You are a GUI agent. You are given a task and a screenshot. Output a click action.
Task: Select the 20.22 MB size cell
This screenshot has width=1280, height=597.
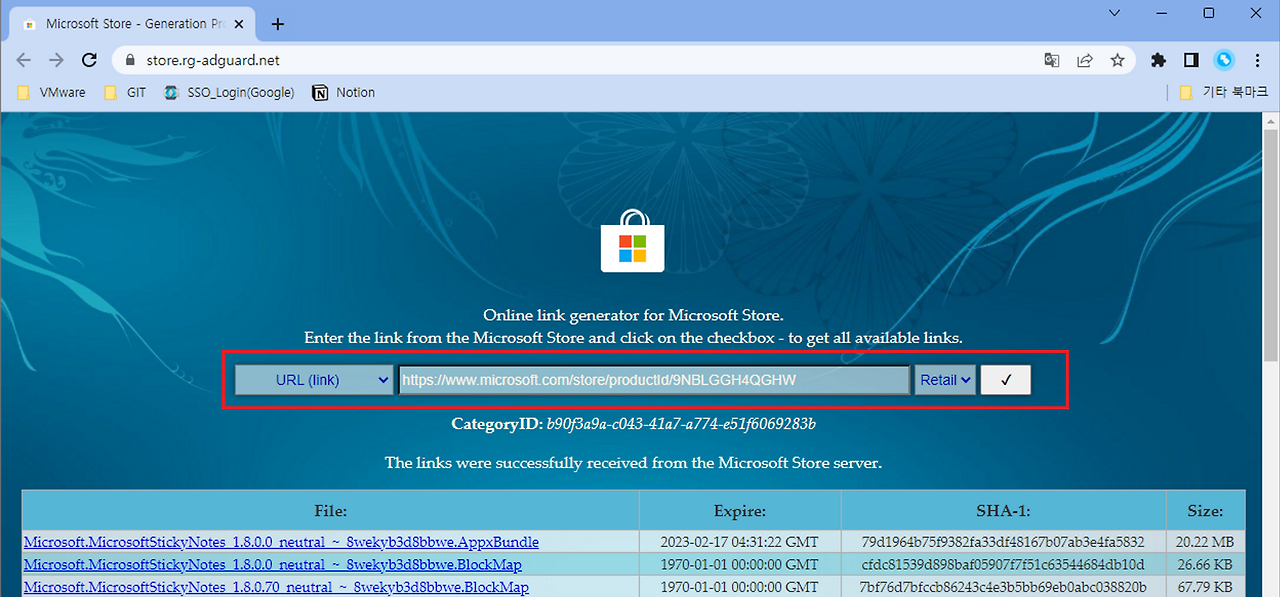tap(1205, 542)
